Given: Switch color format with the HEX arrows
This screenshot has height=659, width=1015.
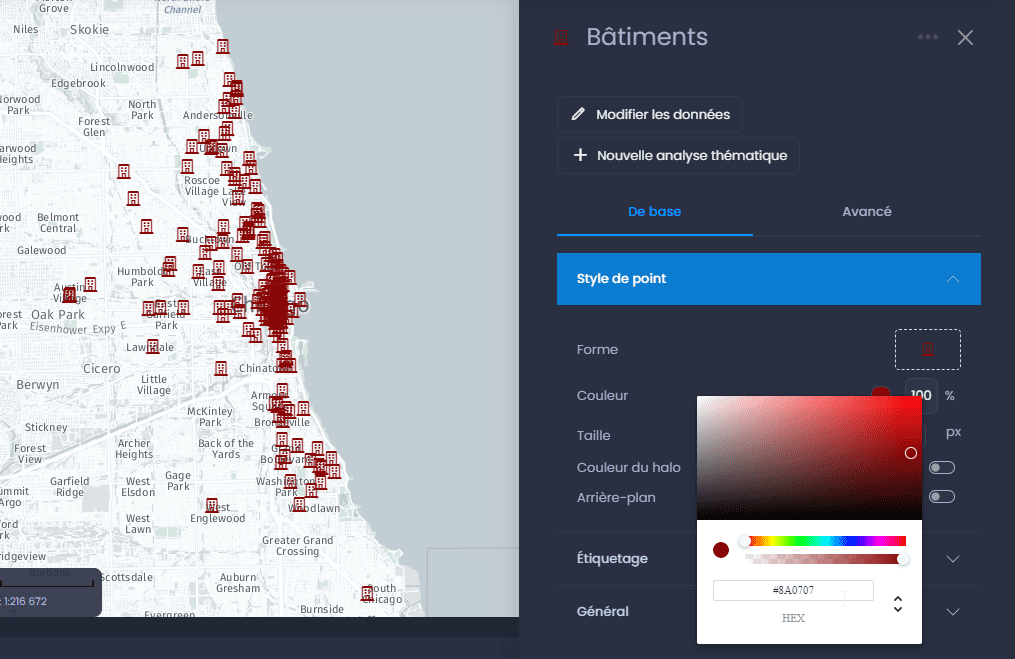Looking at the screenshot, I should click(898, 604).
